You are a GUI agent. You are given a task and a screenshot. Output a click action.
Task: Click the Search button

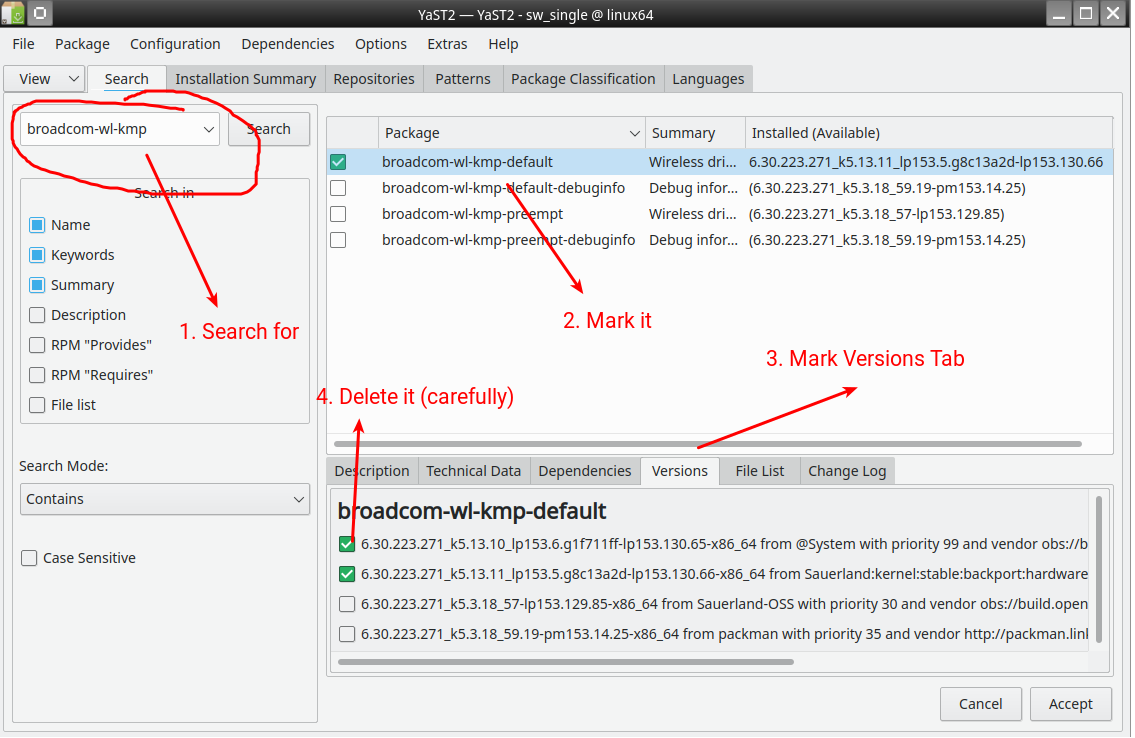[x=269, y=130]
